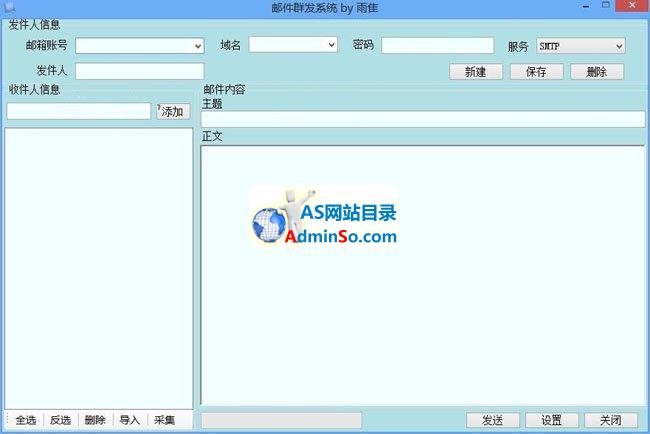650x434 pixels.
Task: Click 删除 in the recipient toolbar
Action: [95, 420]
